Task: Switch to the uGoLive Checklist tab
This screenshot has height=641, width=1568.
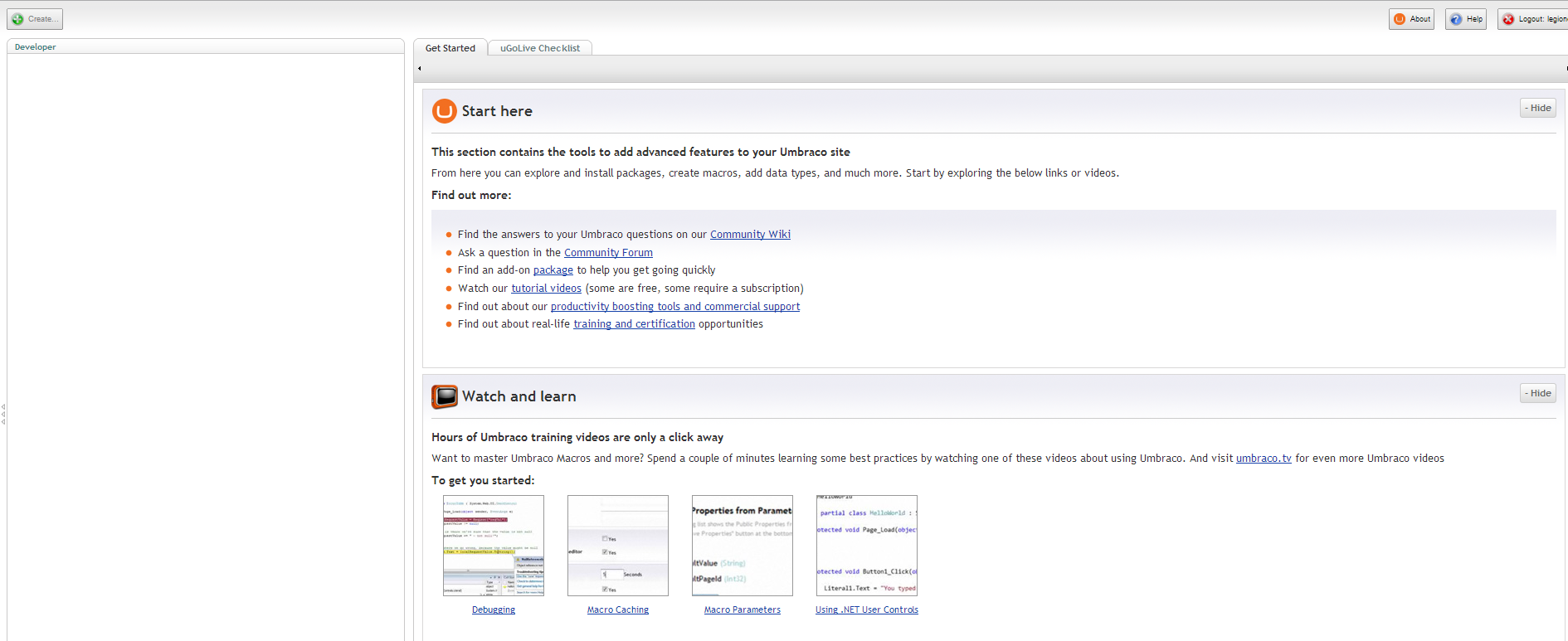Action: [540, 48]
